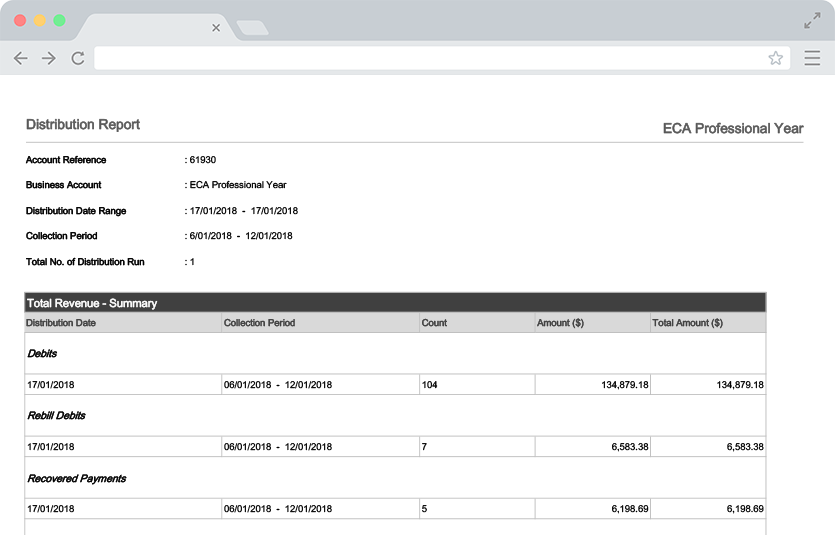Click the browser back arrow
835x535 pixels.
pos(20,58)
